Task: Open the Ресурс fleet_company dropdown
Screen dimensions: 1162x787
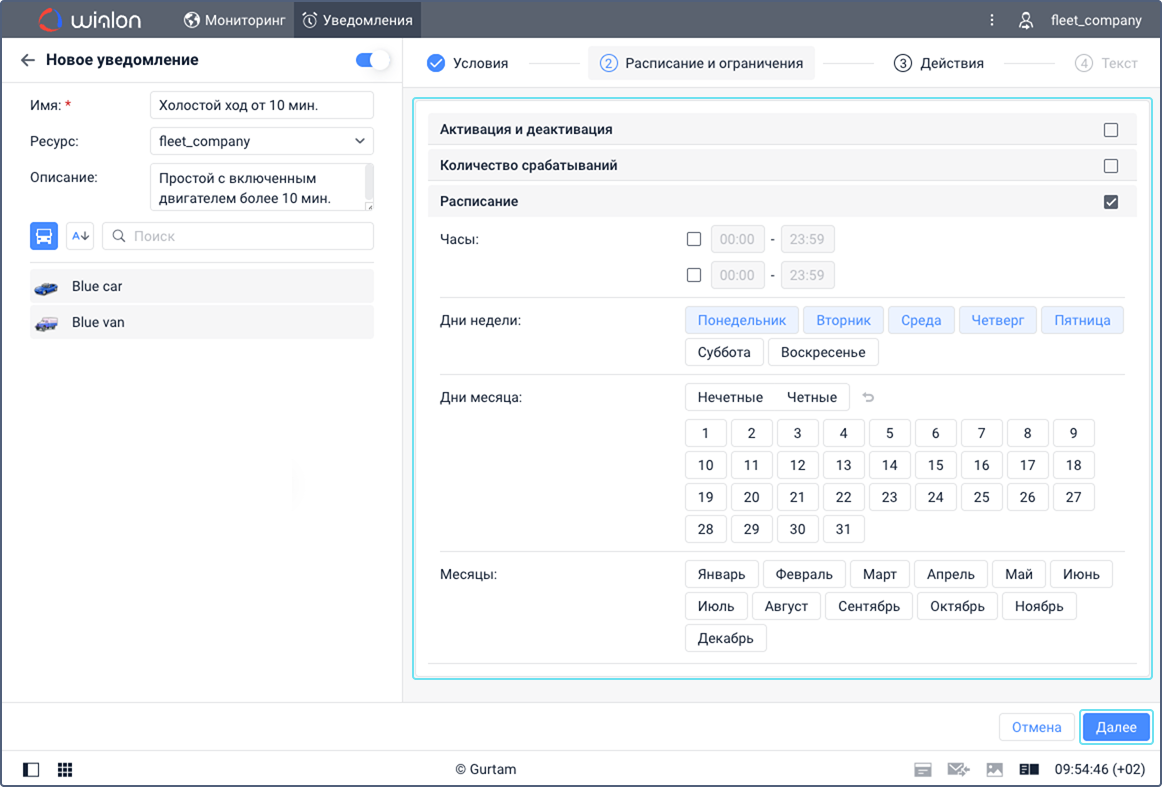Action: tap(262, 141)
